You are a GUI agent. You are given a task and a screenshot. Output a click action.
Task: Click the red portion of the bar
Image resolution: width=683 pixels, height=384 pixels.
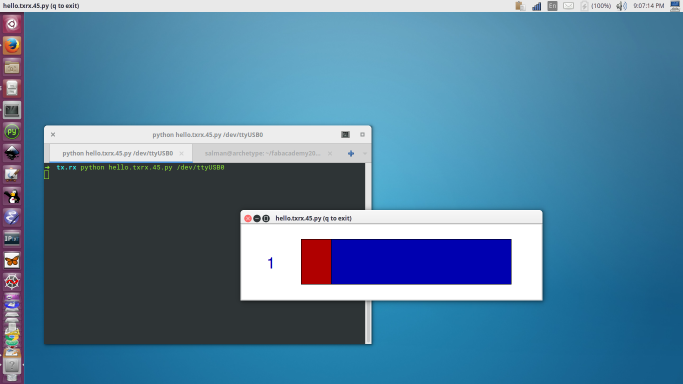[316, 262]
